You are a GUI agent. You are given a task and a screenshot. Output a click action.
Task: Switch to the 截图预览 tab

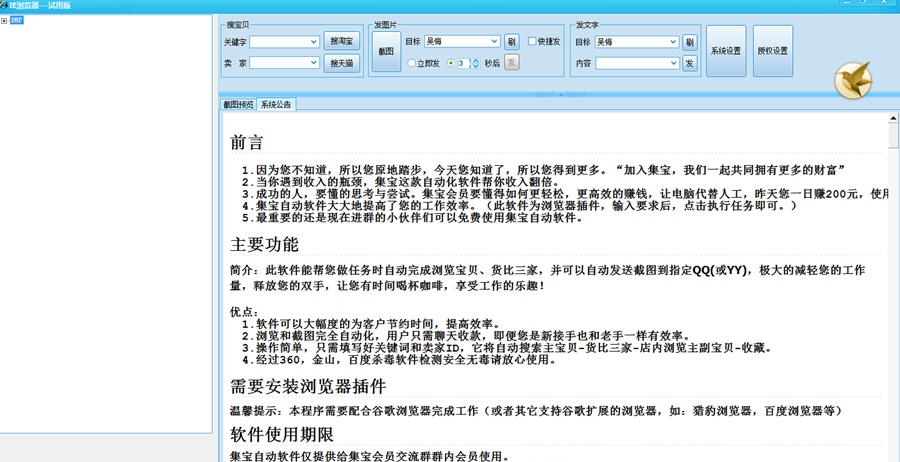(238, 104)
